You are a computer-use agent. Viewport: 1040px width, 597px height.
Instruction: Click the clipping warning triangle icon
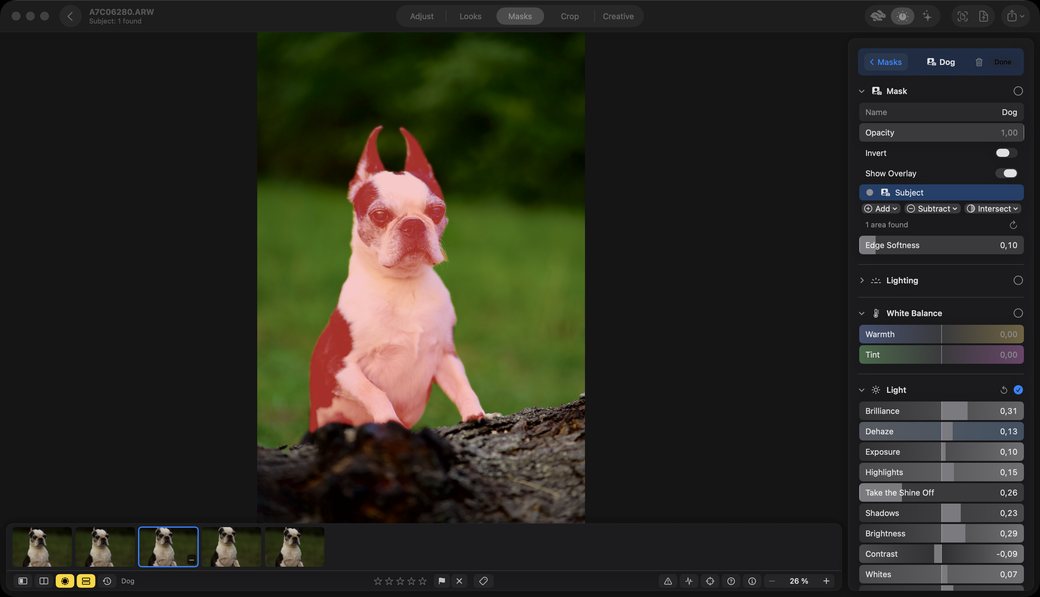tap(668, 581)
